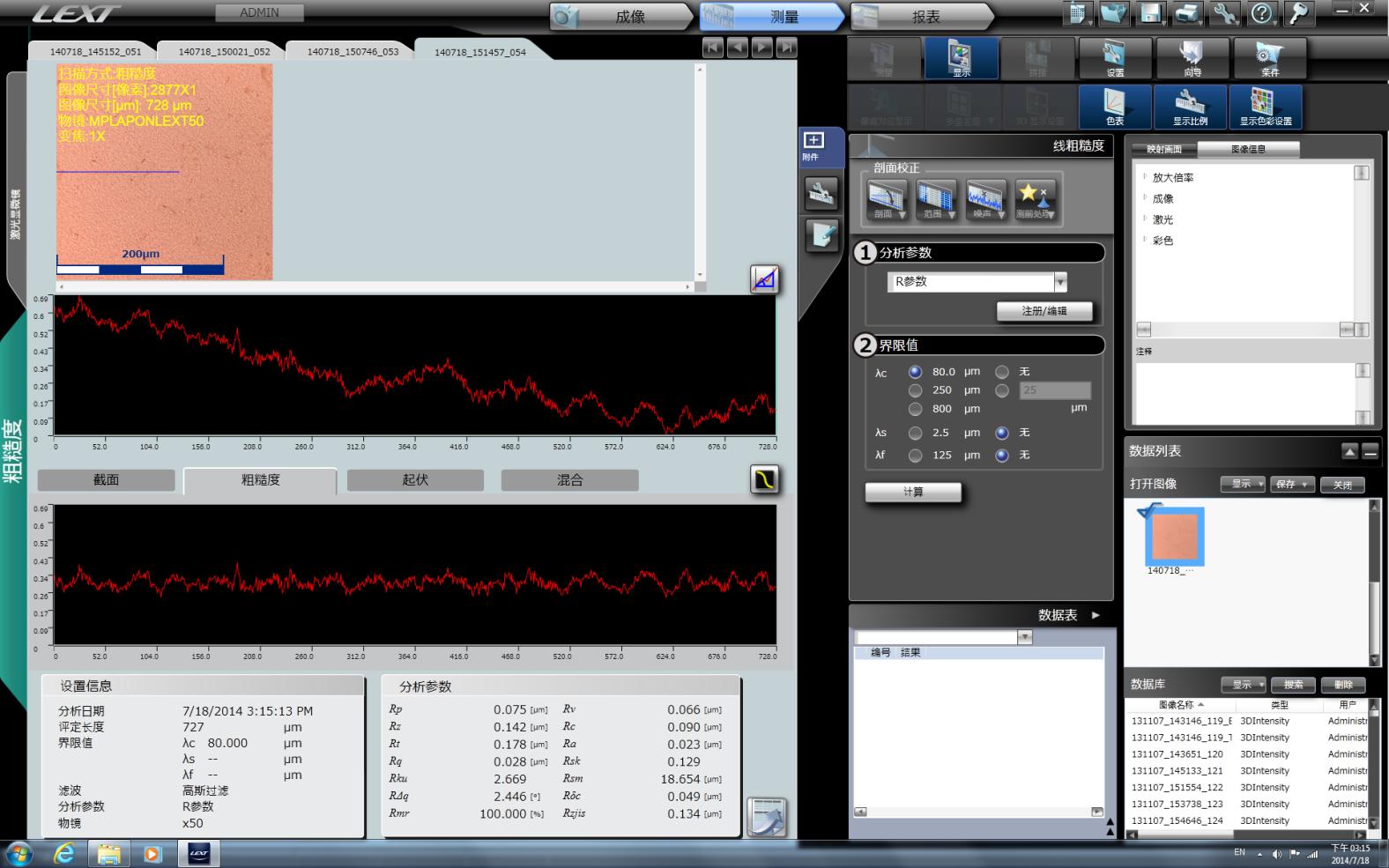Expand the 彩色 tree item

click(x=1145, y=239)
